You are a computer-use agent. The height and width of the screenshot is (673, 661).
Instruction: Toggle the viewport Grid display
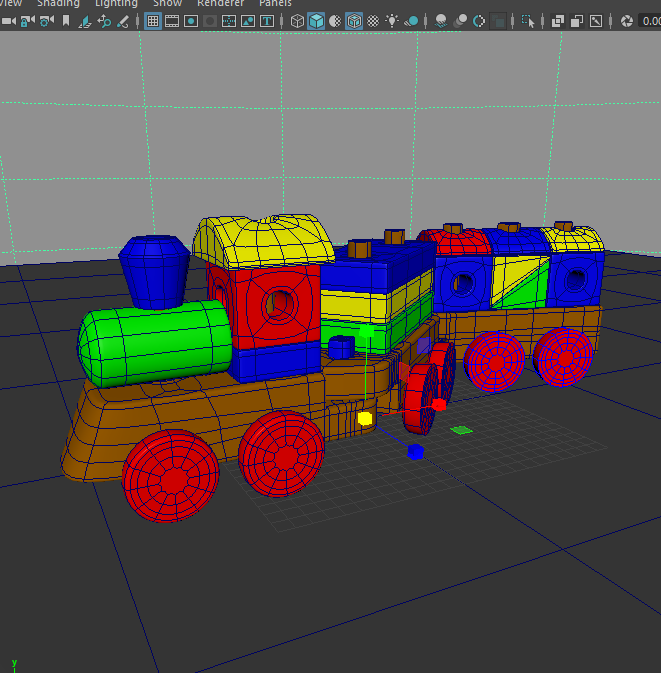[153, 20]
